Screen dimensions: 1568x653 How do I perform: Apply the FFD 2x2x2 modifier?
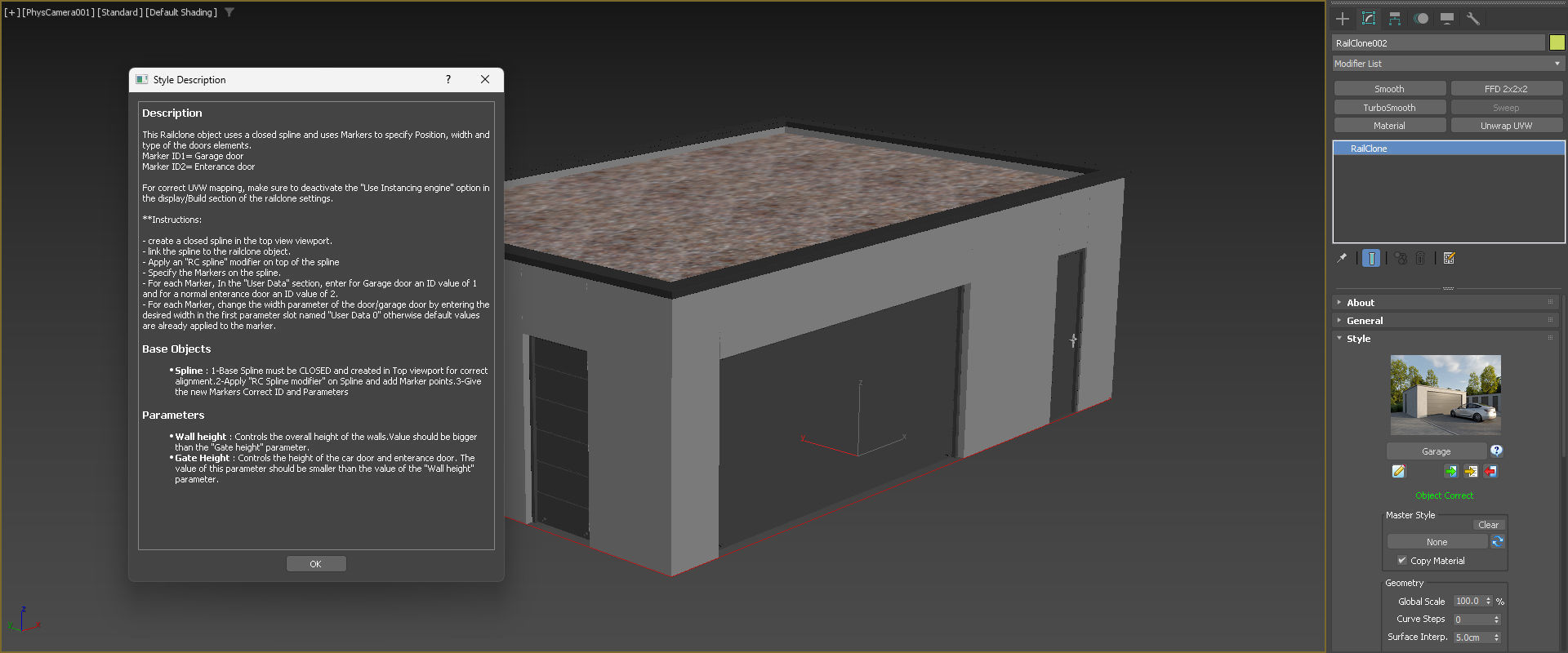point(1507,89)
